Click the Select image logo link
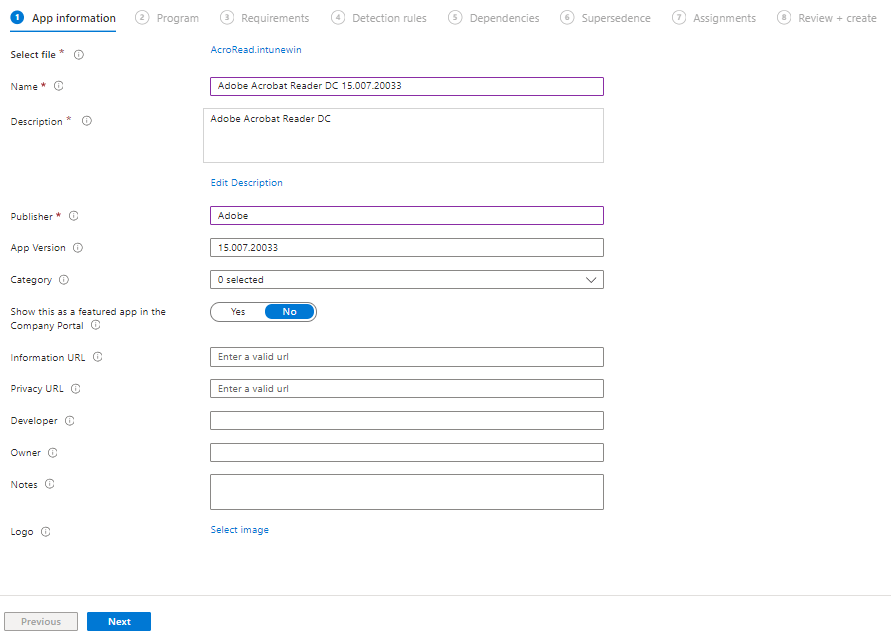Image resolution: width=891 pixels, height=640 pixels. pos(239,530)
